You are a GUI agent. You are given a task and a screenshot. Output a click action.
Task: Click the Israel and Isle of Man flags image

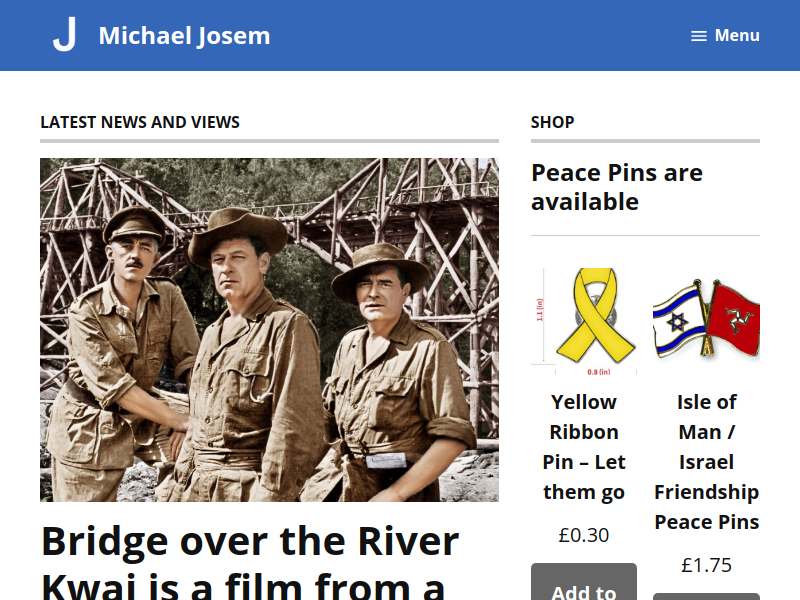pyautogui.click(x=707, y=319)
